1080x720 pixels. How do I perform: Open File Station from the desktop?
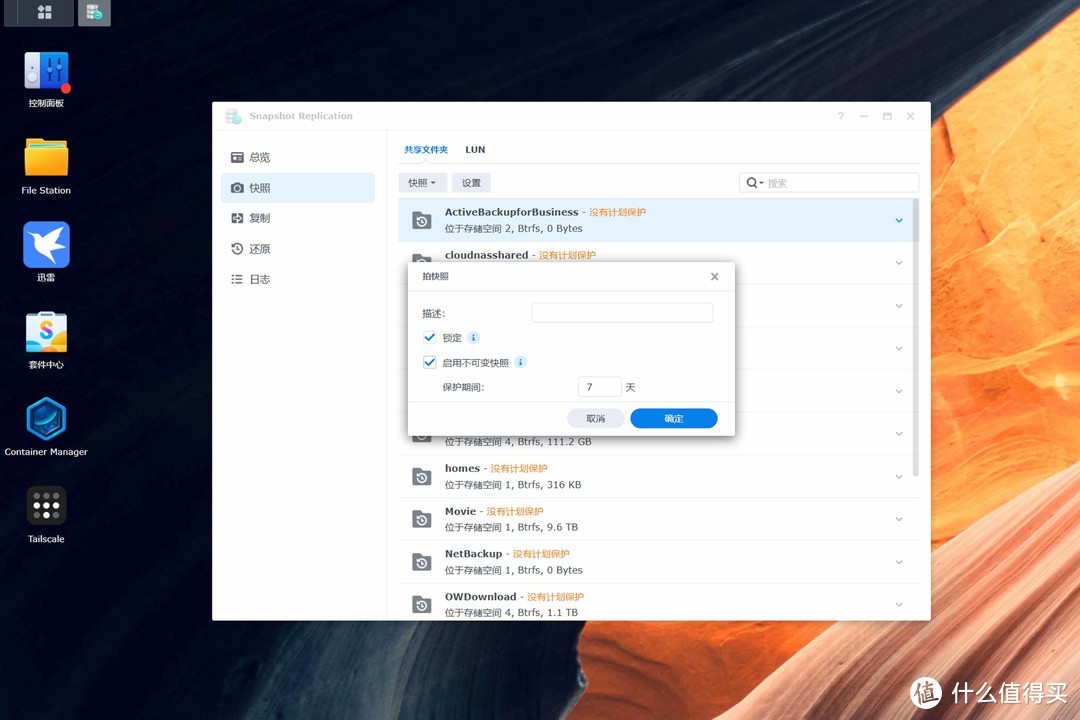click(x=46, y=158)
